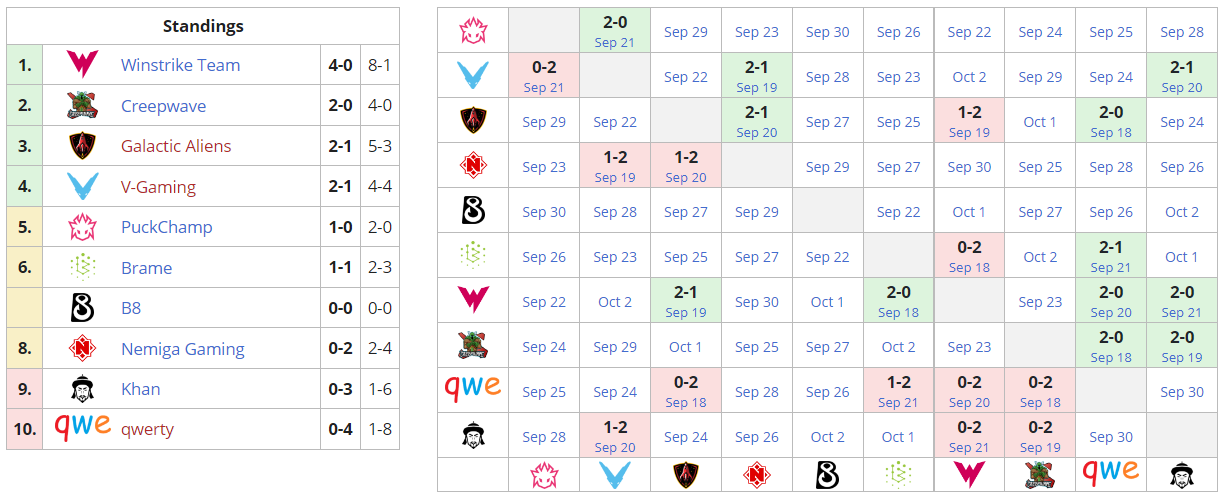The width and height of the screenshot is (1229, 501).
Task: Click the Winstrike logo in the Standings table
Action: pyautogui.click(x=82, y=65)
